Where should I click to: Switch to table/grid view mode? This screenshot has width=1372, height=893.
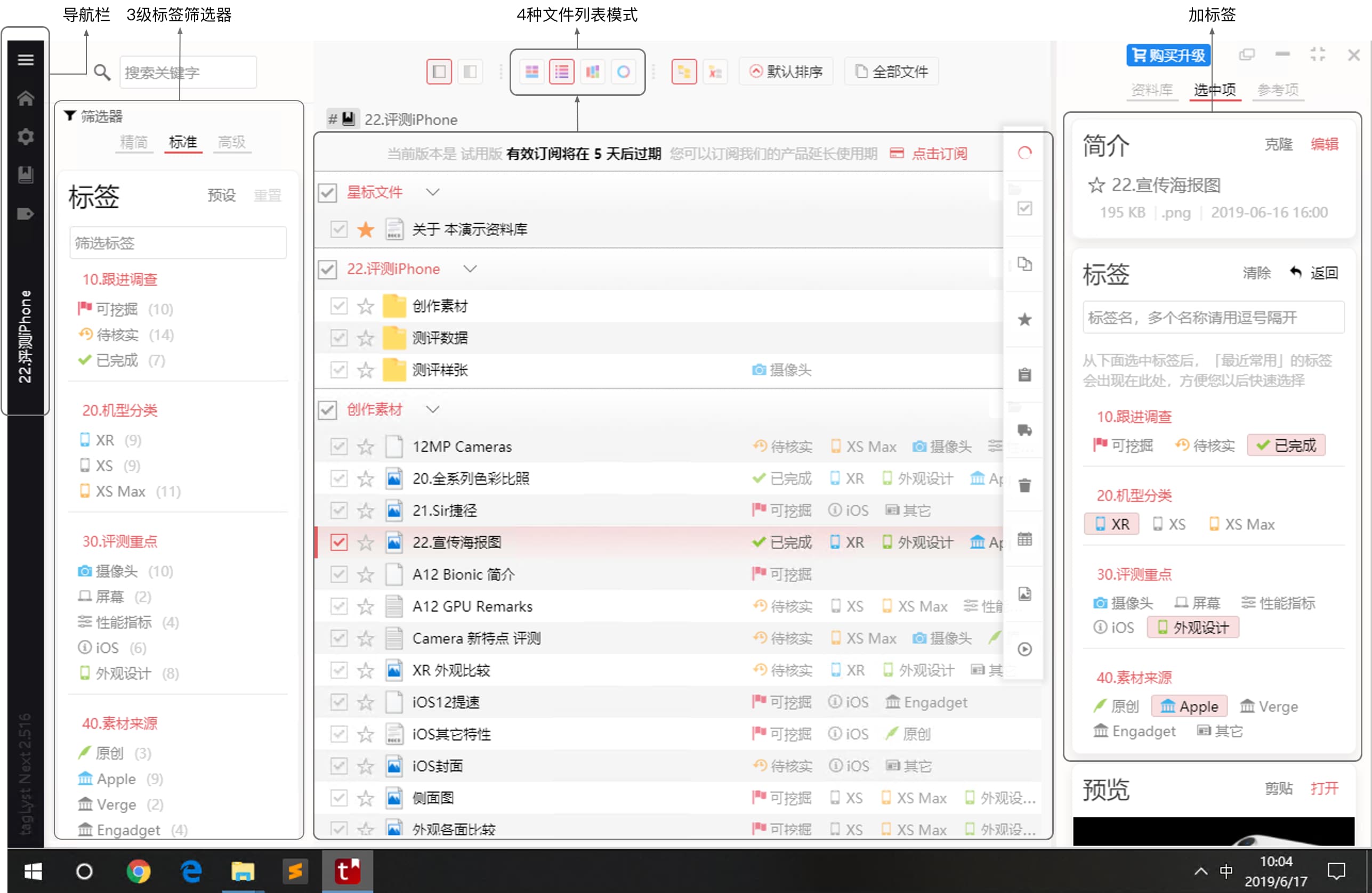(529, 70)
